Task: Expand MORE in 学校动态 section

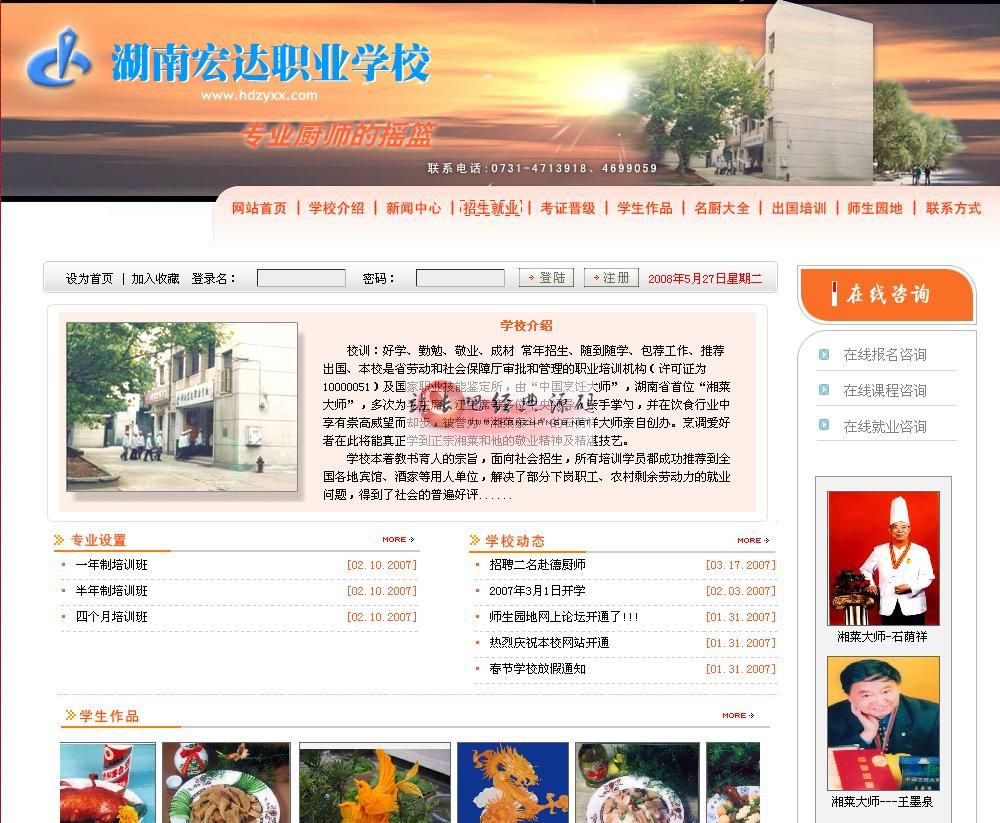Action: (752, 540)
